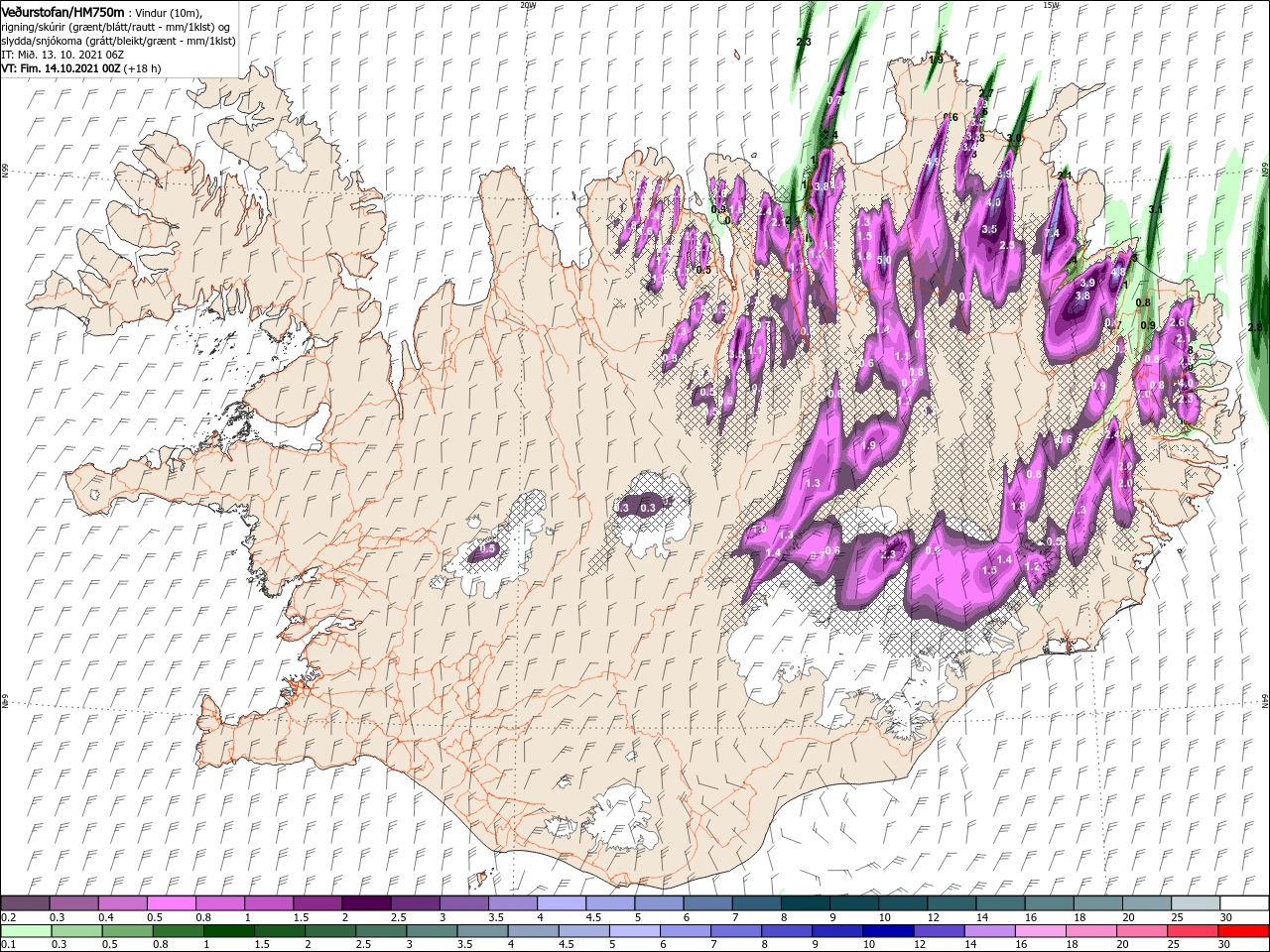Click the "20W" longitude label

click(x=527, y=5)
